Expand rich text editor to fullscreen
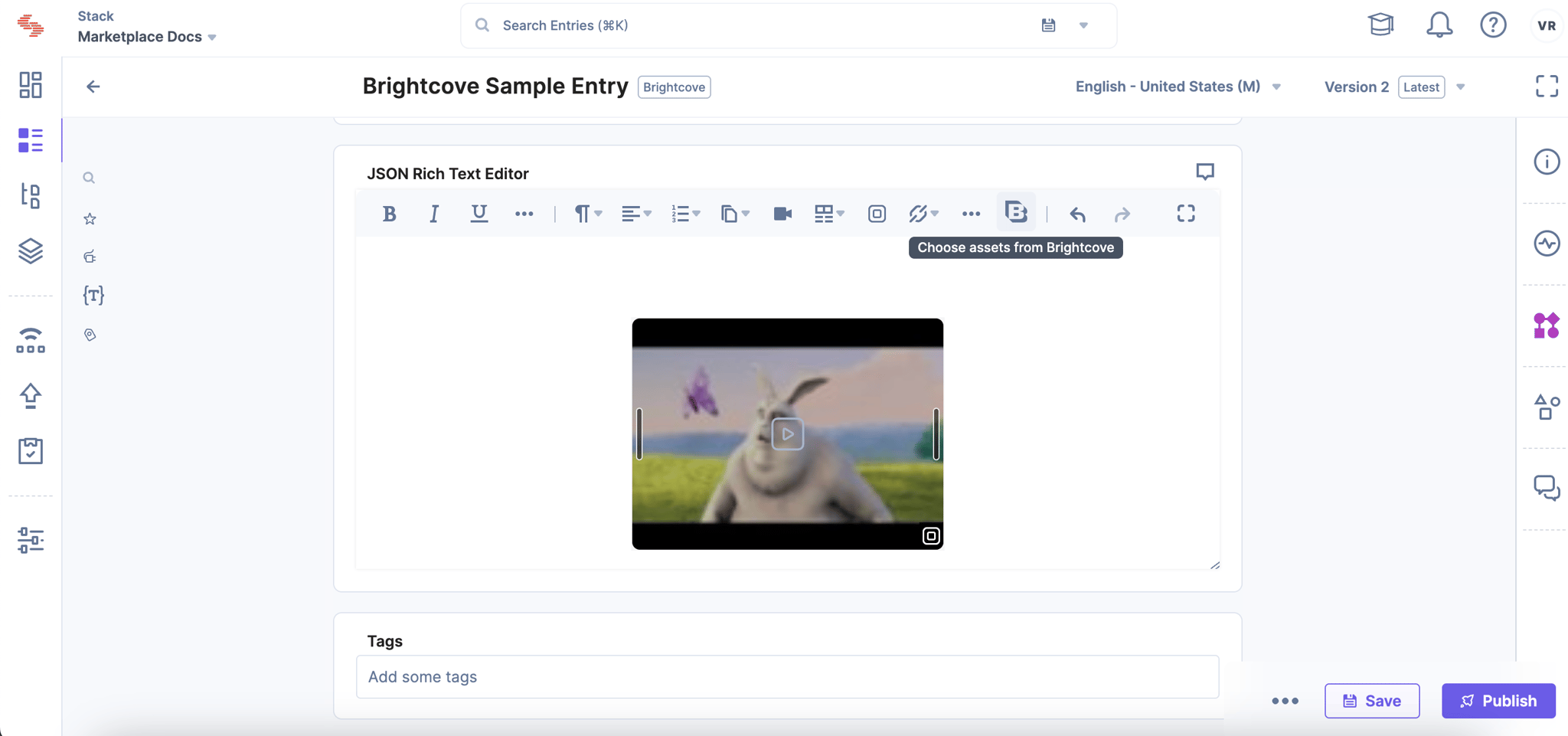The height and width of the screenshot is (736, 1568). (x=1186, y=214)
